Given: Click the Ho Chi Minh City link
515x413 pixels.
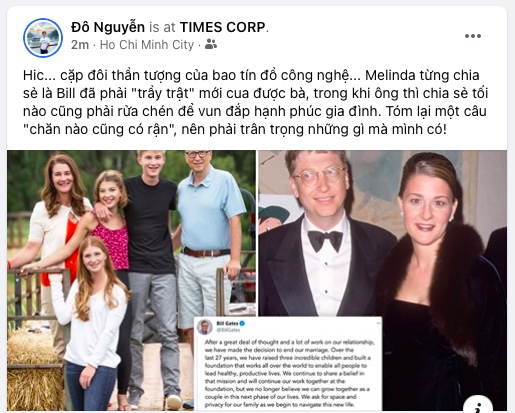Looking at the screenshot, I should [x=147, y=45].
